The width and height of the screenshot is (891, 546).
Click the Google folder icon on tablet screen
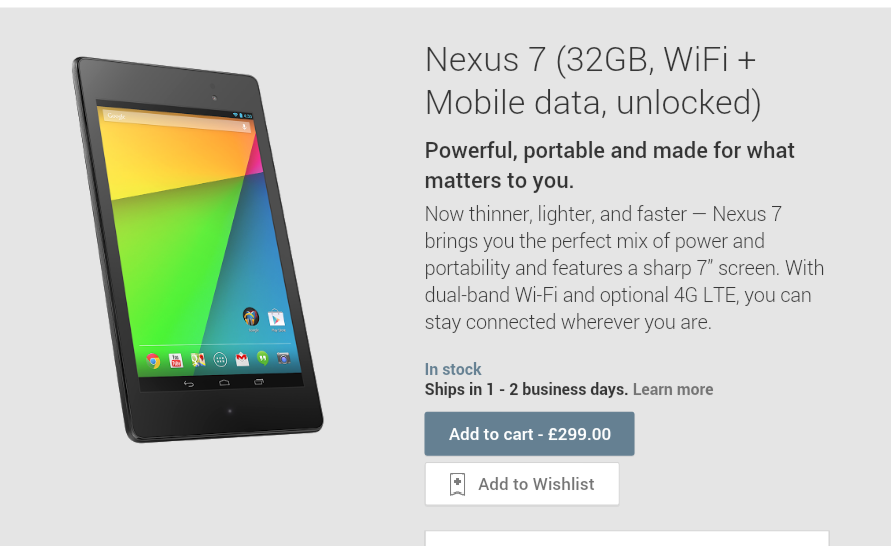[x=251, y=318]
